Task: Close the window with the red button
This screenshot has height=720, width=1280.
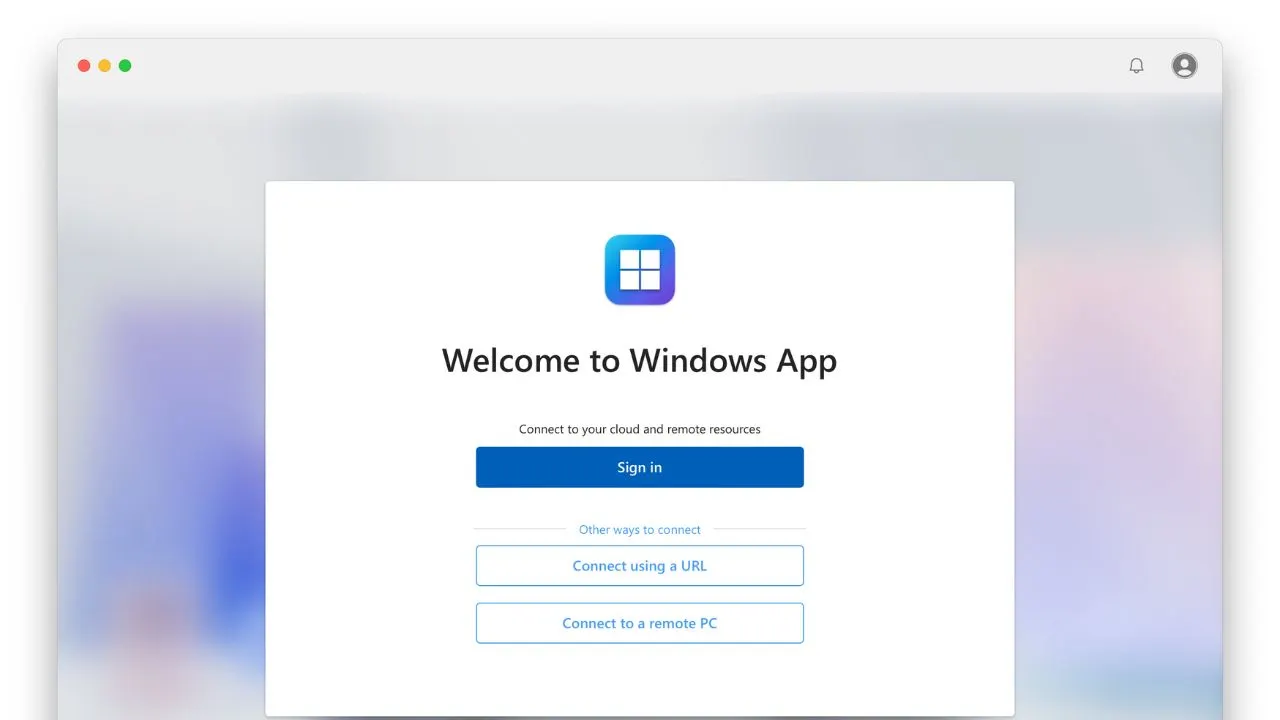Action: [x=84, y=66]
